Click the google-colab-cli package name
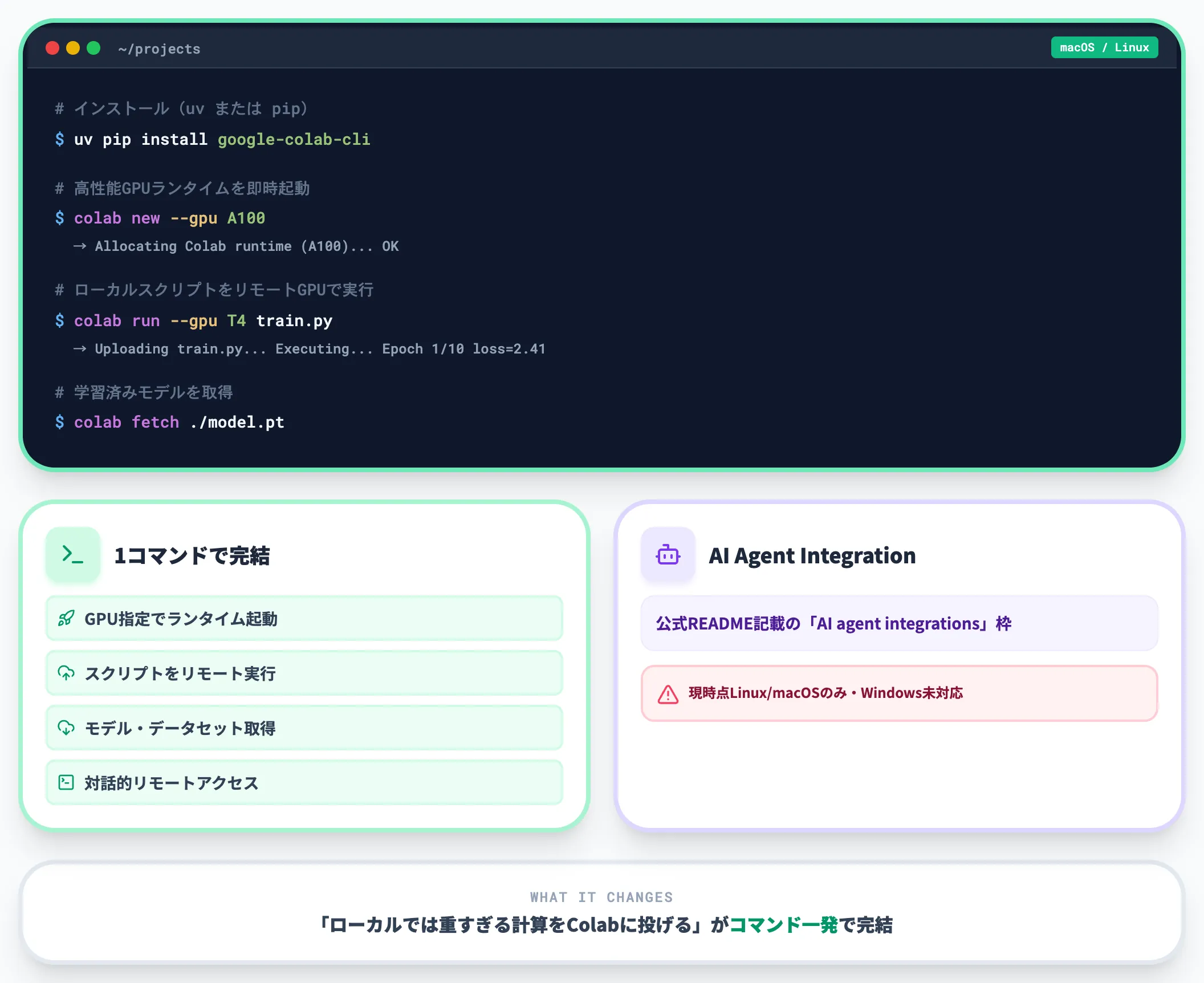The height and width of the screenshot is (983, 1204). [294, 139]
